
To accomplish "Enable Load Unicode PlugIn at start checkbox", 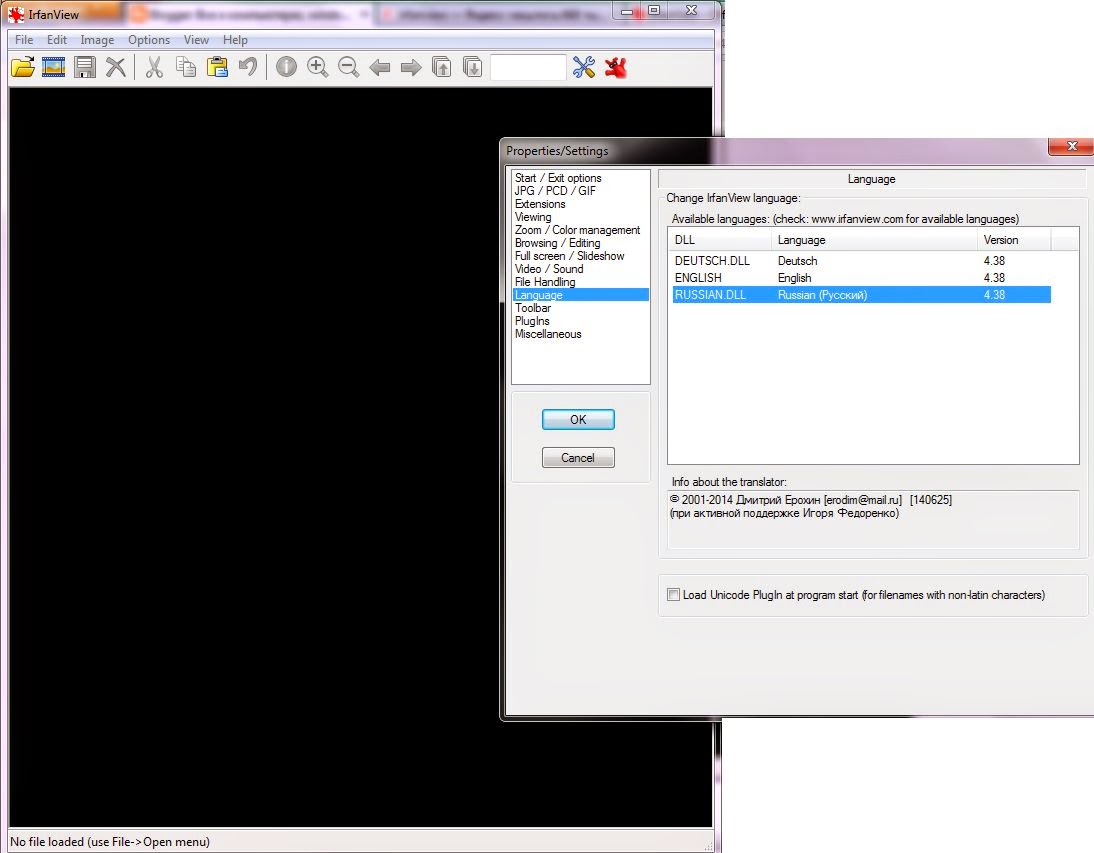I will 673,594.
